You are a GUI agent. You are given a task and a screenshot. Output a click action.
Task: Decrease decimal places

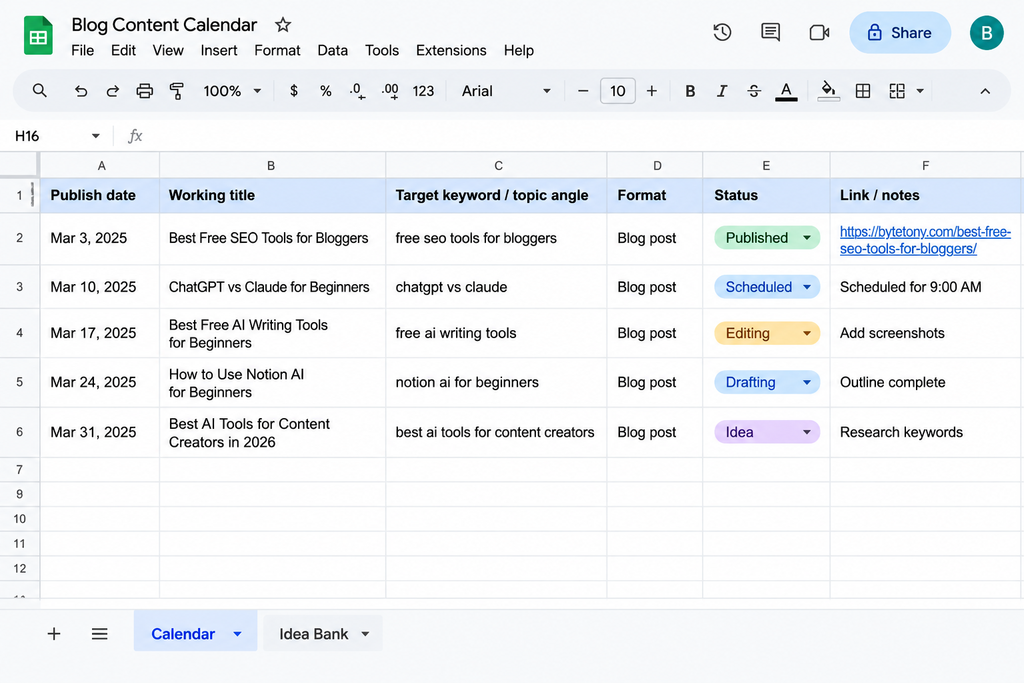tap(357, 91)
